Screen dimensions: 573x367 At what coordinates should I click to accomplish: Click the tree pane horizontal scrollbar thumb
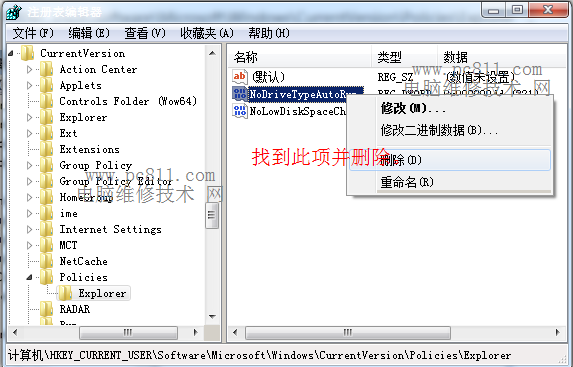[128, 333]
